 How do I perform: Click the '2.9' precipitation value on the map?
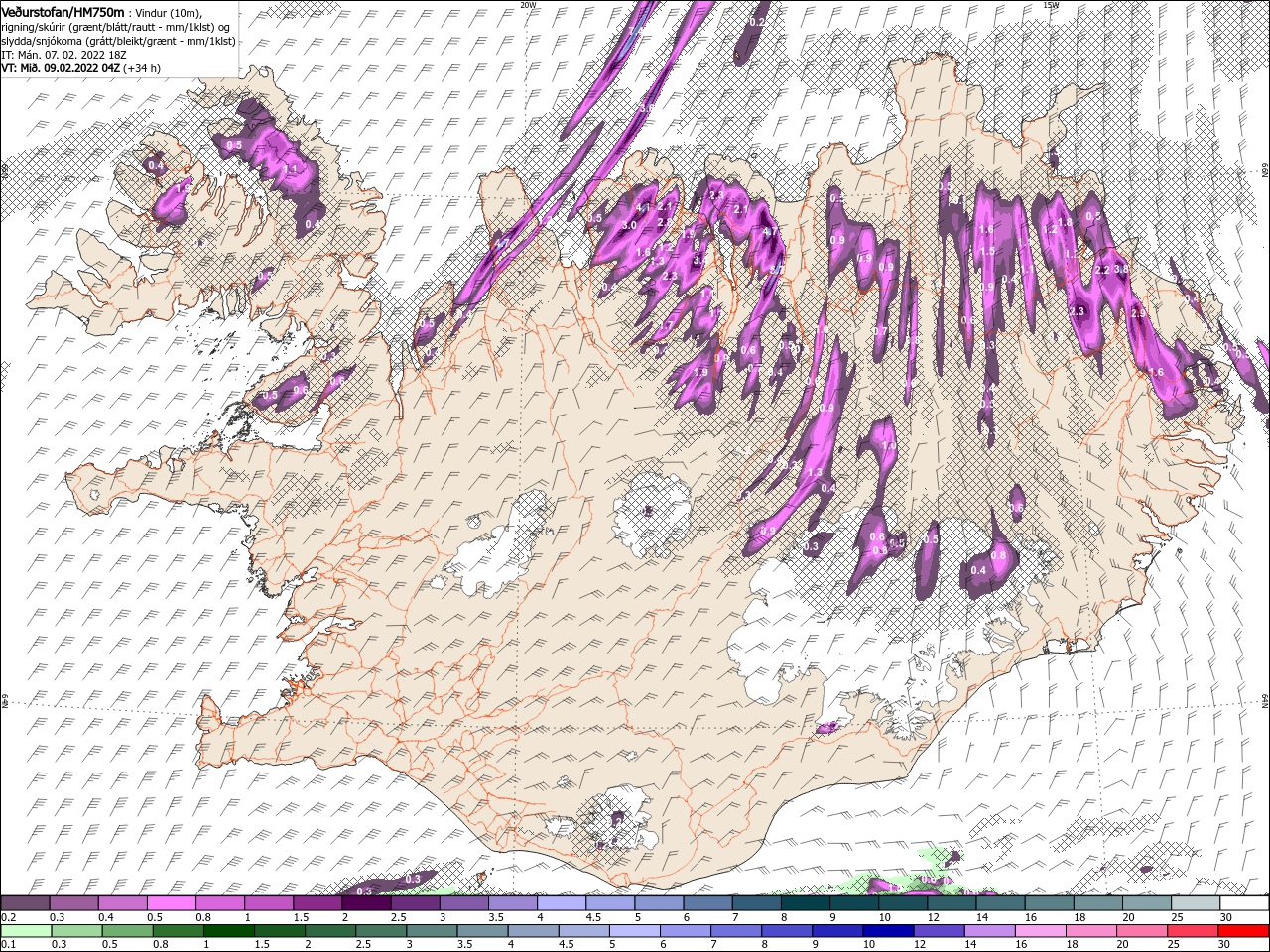(1138, 313)
